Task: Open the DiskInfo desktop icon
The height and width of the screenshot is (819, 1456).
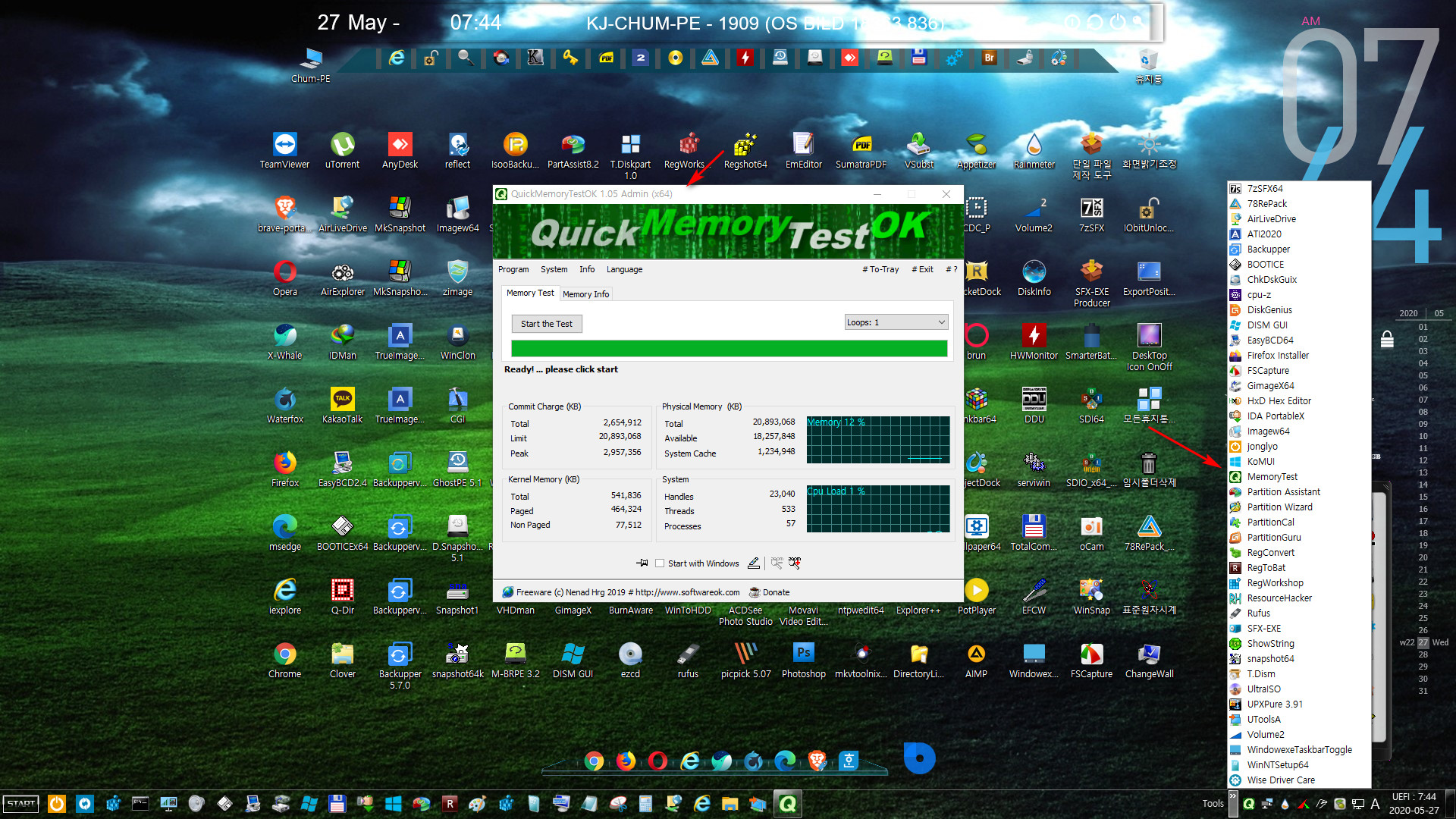Action: tap(1034, 278)
